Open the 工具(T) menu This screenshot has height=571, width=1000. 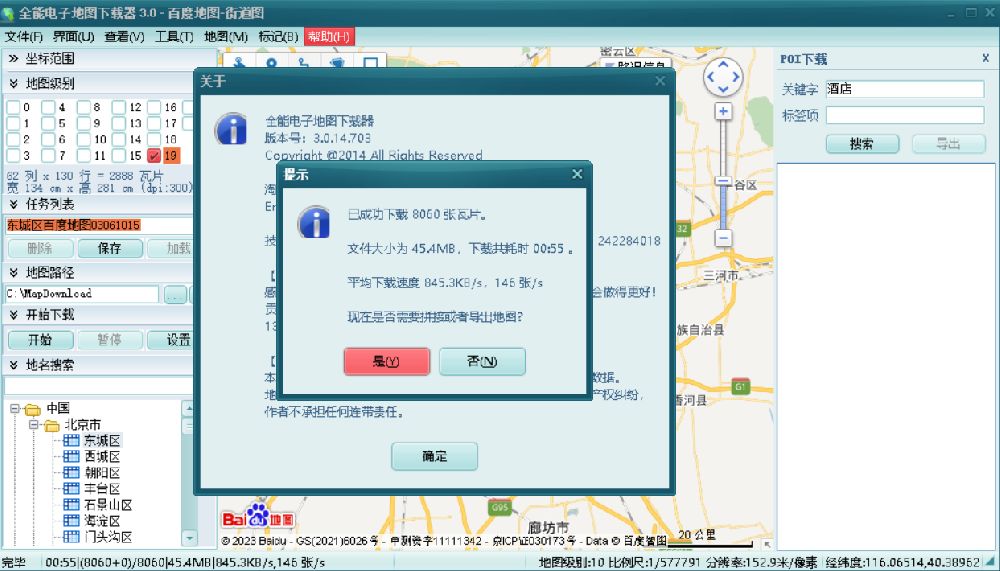[174, 36]
